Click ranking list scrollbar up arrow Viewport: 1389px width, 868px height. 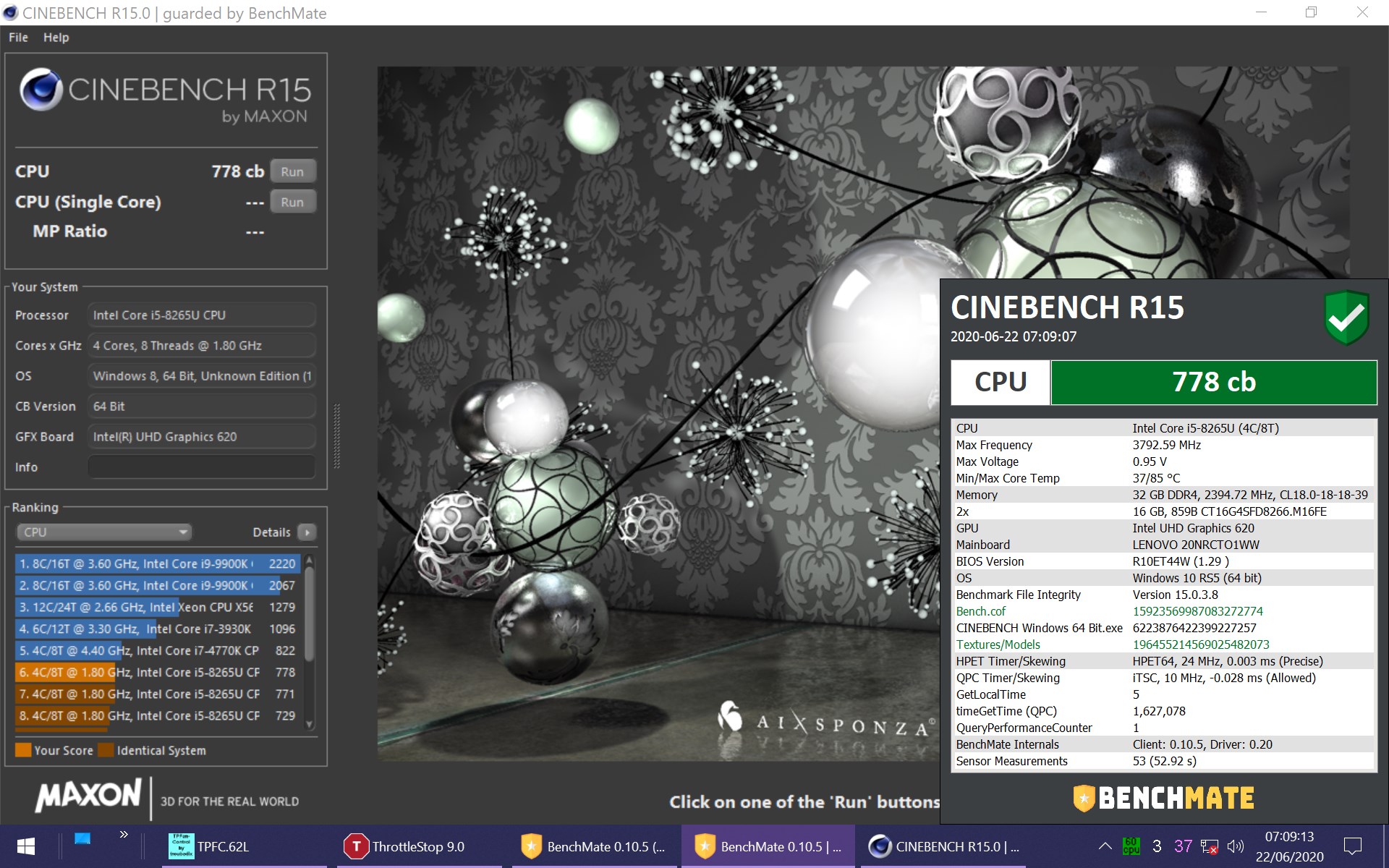pos(310,560)
